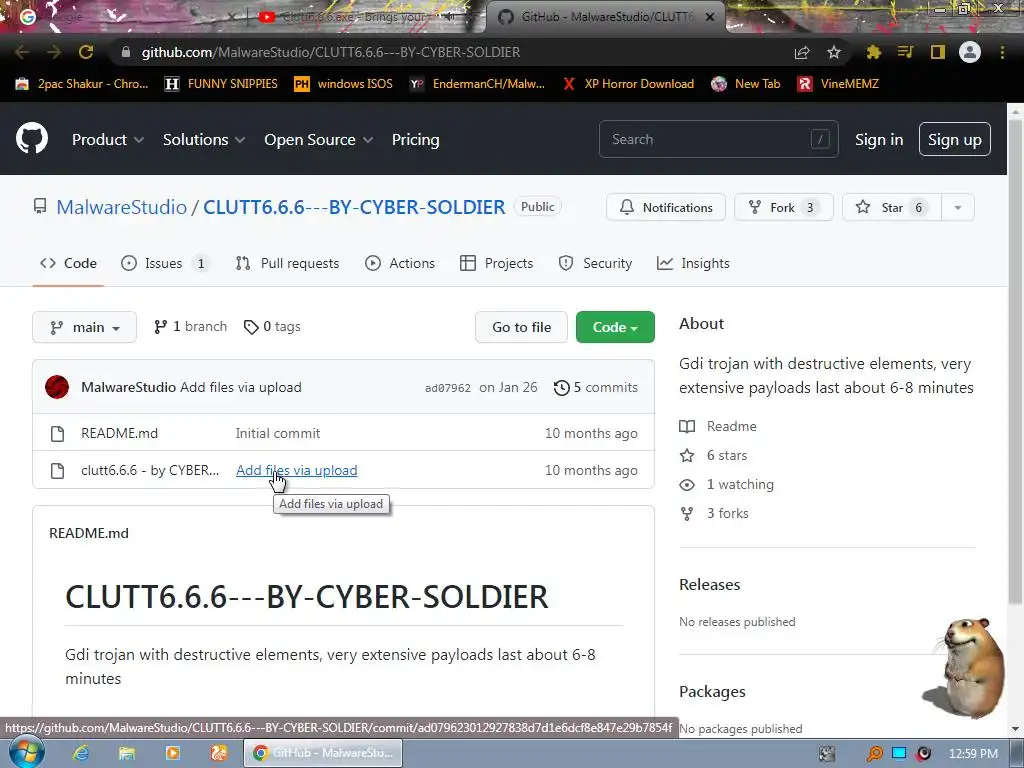The height and width of the screenshot is (768, 1024).
Task: Open the Issues tab
Action: click(x=165, y=263)
